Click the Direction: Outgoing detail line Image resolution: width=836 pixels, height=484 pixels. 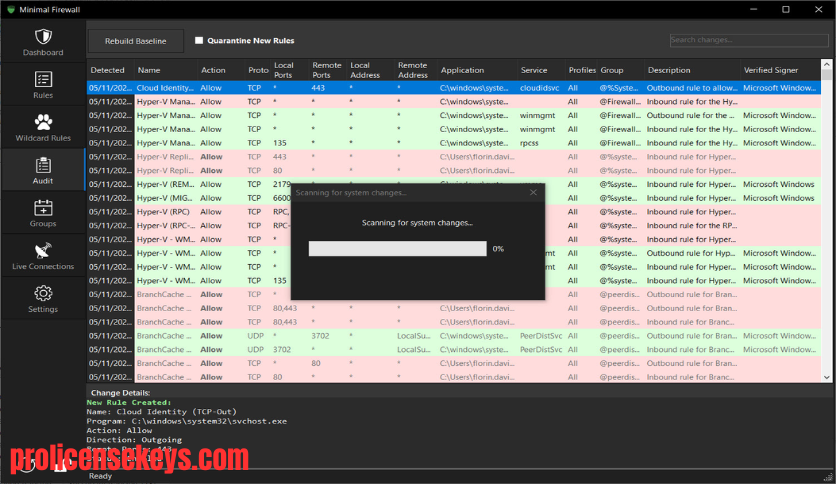pyautogui.click(x=134, y=440)
